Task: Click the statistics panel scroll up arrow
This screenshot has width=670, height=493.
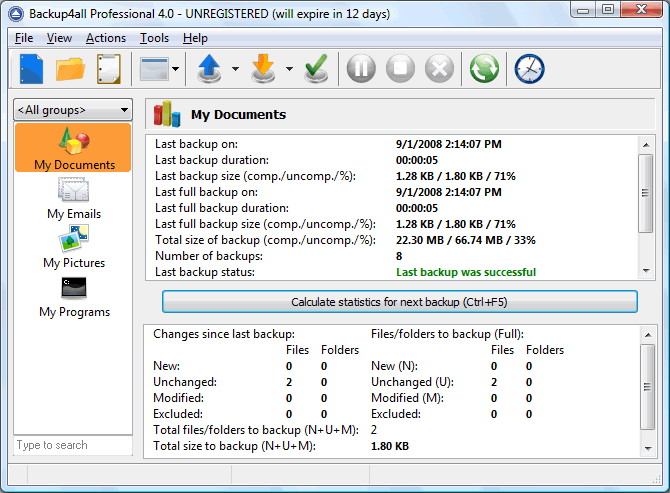Action: pos(648,335)
